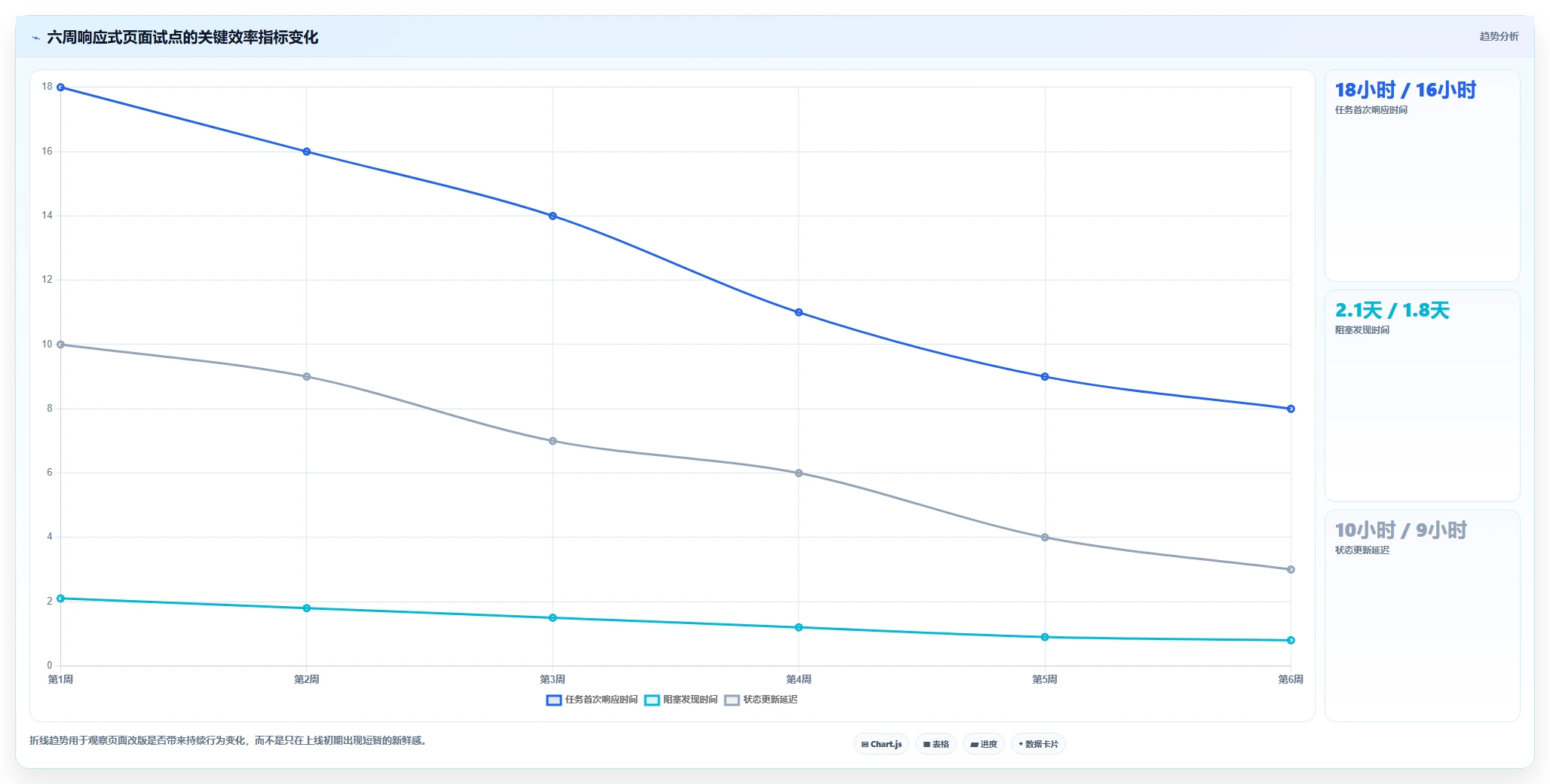Image resolution: width=1550 pixels, height=784 pixels.
Task: Click the blue data point at 第1周
Action: click(x=60, y=87)
